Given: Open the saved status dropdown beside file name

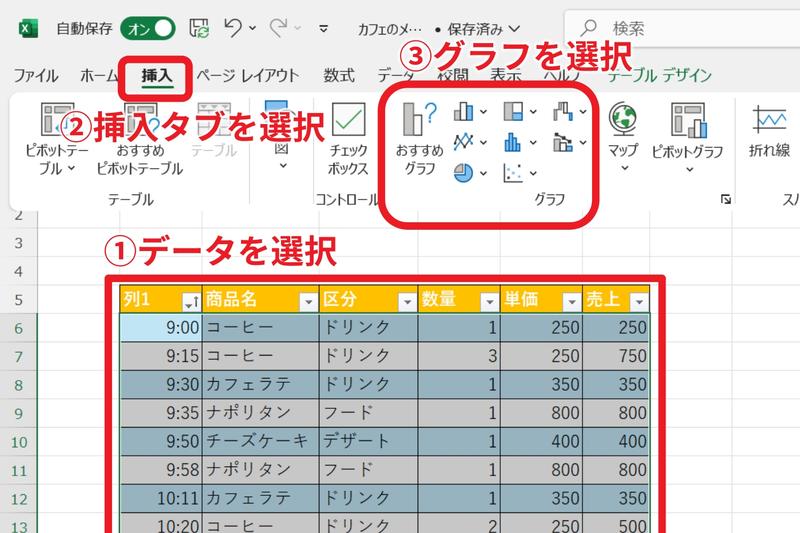Looking at the screenshot, I should point(514,29).
